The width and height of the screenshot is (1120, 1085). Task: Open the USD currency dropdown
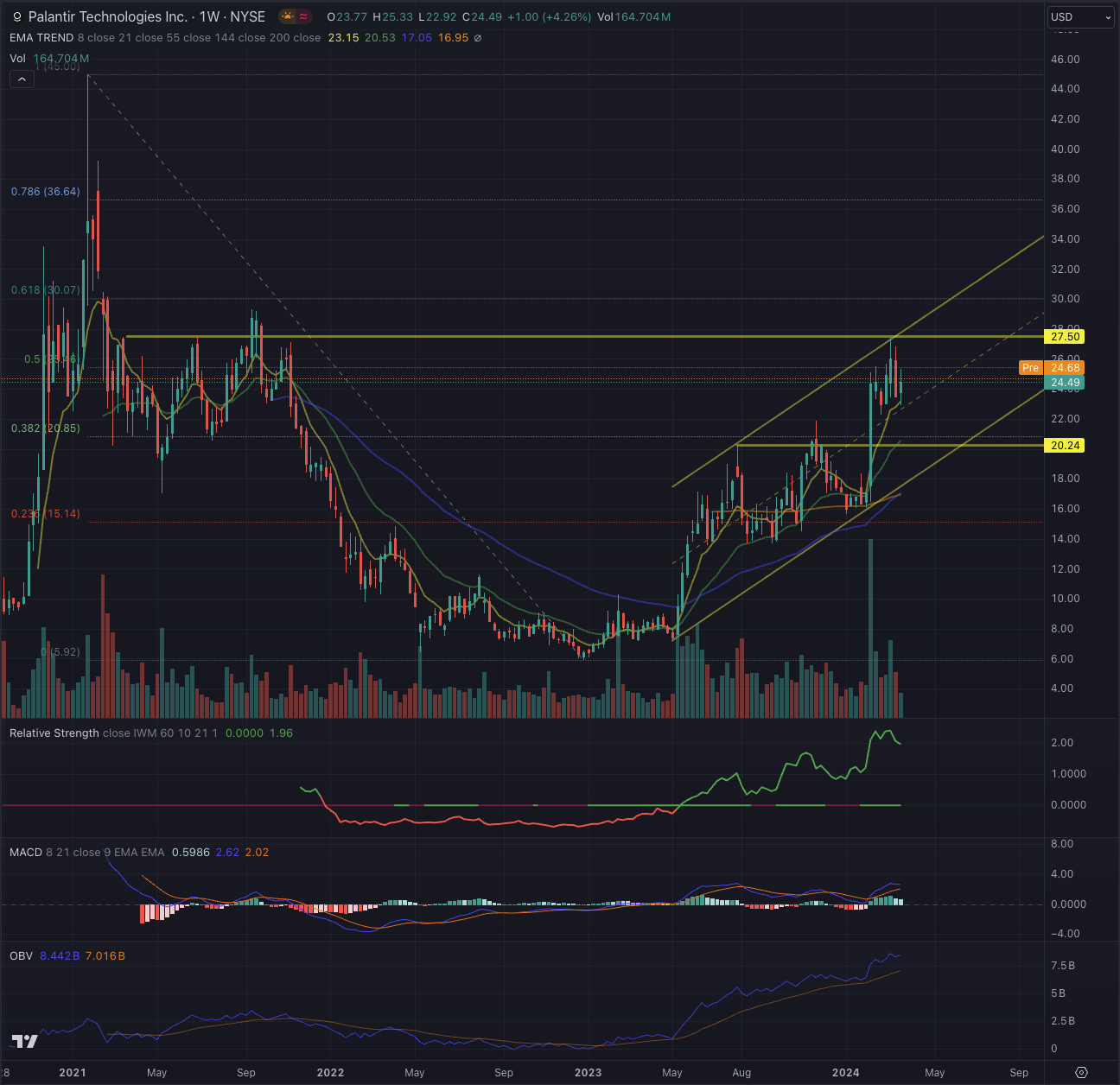click(x=1081, y=16)
